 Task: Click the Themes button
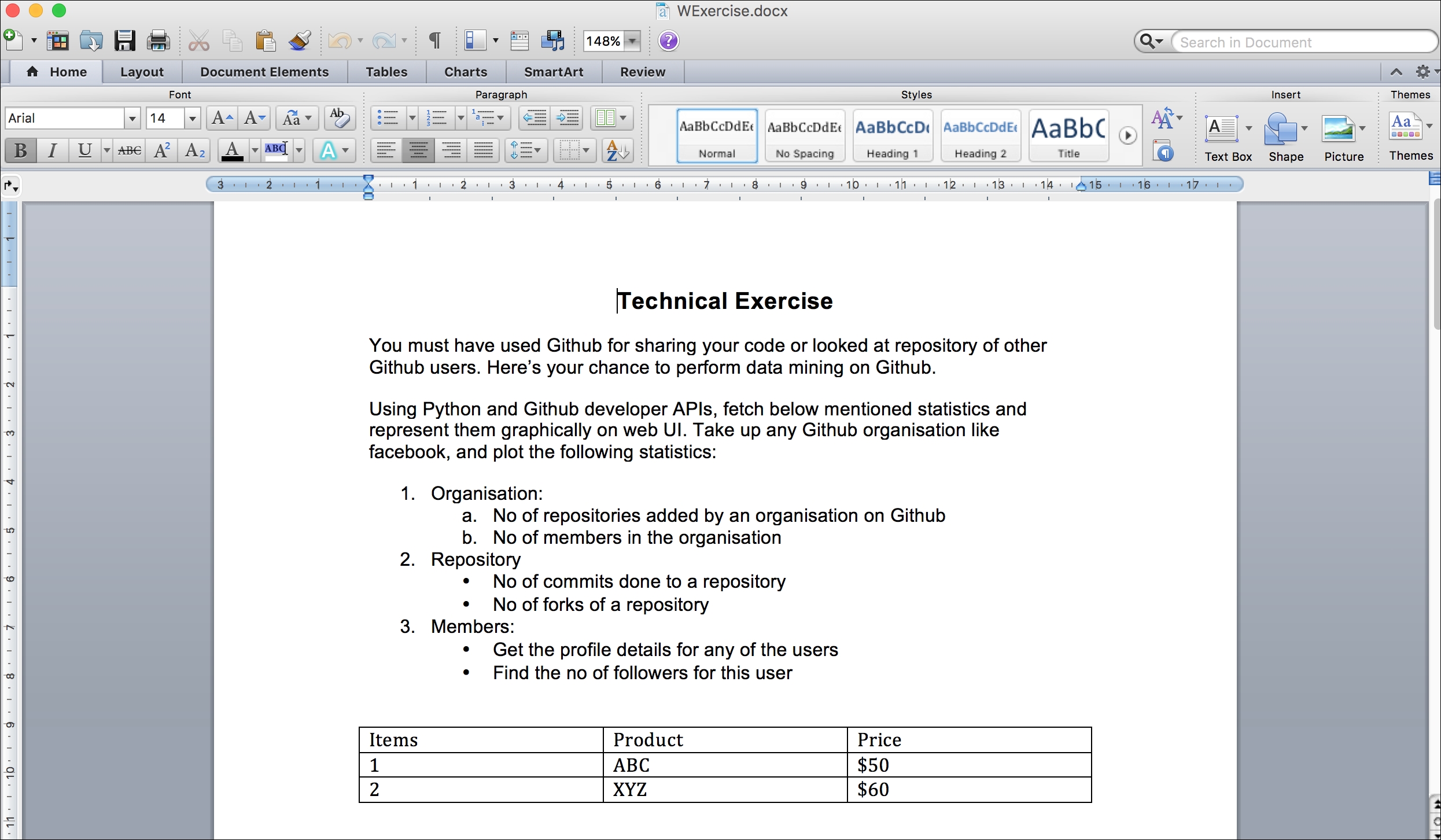click(x=1410, y=137)
